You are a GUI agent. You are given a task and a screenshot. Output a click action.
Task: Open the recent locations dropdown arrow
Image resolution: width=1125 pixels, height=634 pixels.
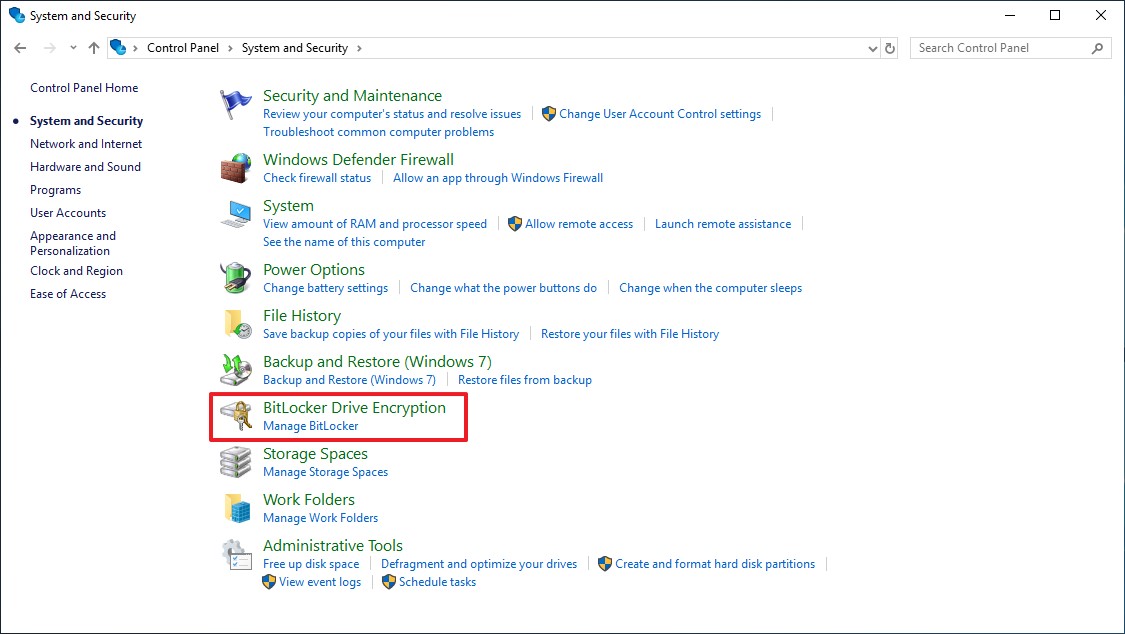pyautogui.click(x=73, y=48)
